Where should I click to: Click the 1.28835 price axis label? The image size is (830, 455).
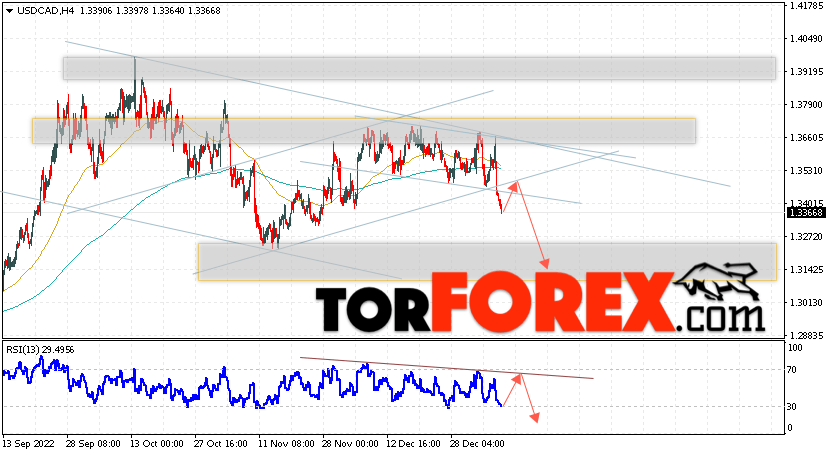pos(806,335)
